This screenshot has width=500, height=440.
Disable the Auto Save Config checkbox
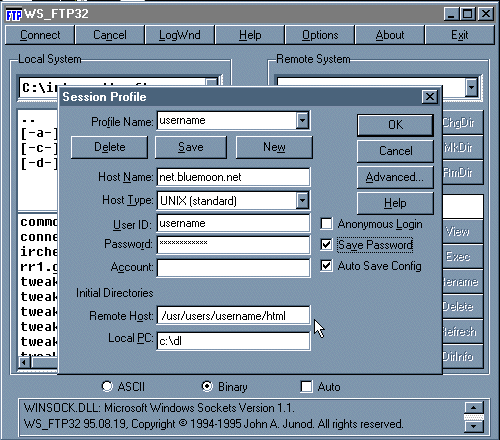point(326,266)
